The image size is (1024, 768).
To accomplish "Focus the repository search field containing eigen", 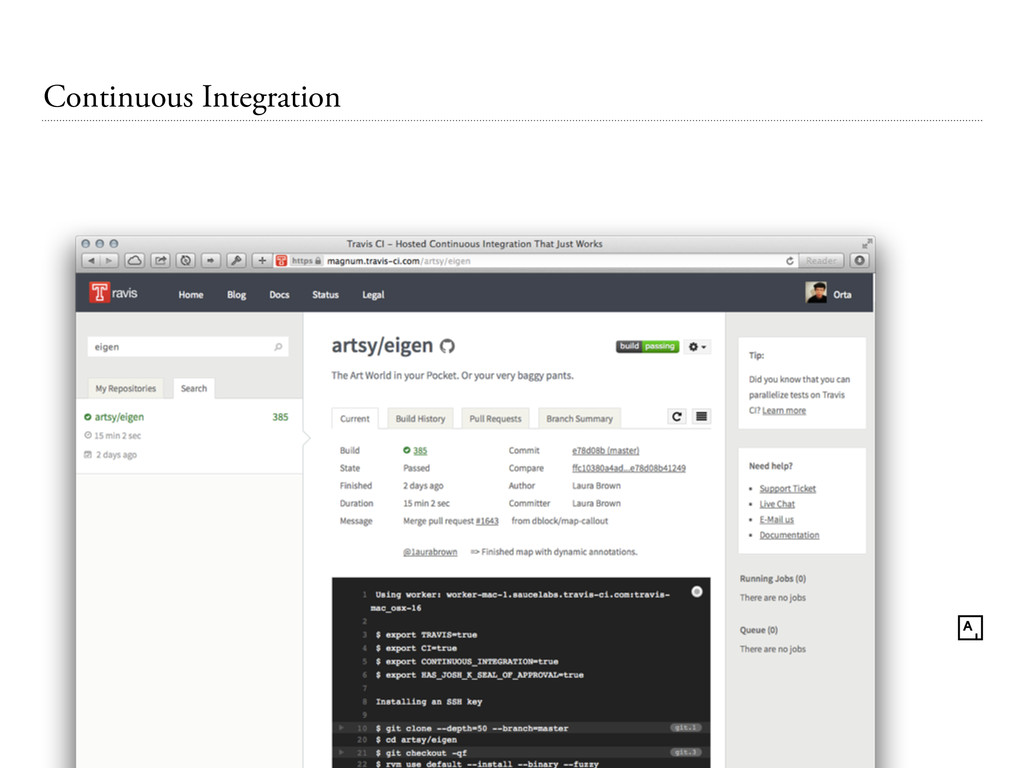I will 188,347.
